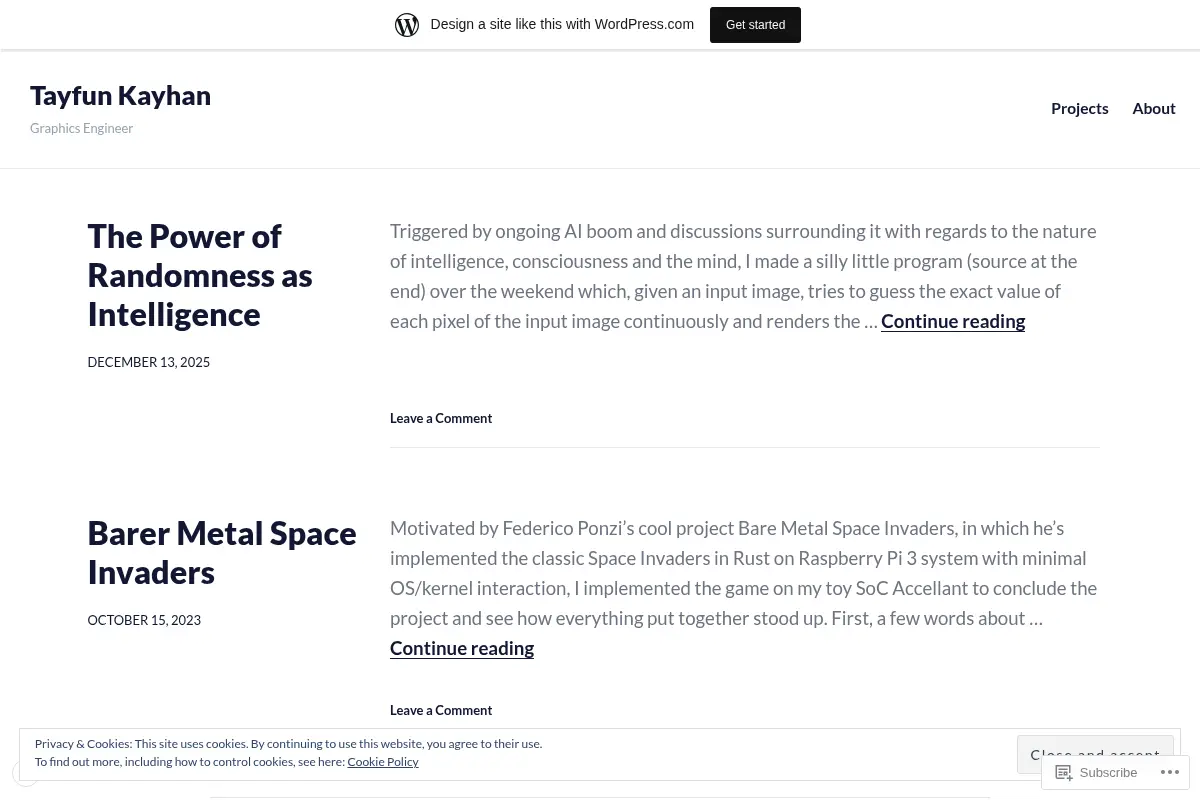1200x800 pixels.
Task: Click Continue reading for the Randomness post
Action: click(x=953, y=321)
